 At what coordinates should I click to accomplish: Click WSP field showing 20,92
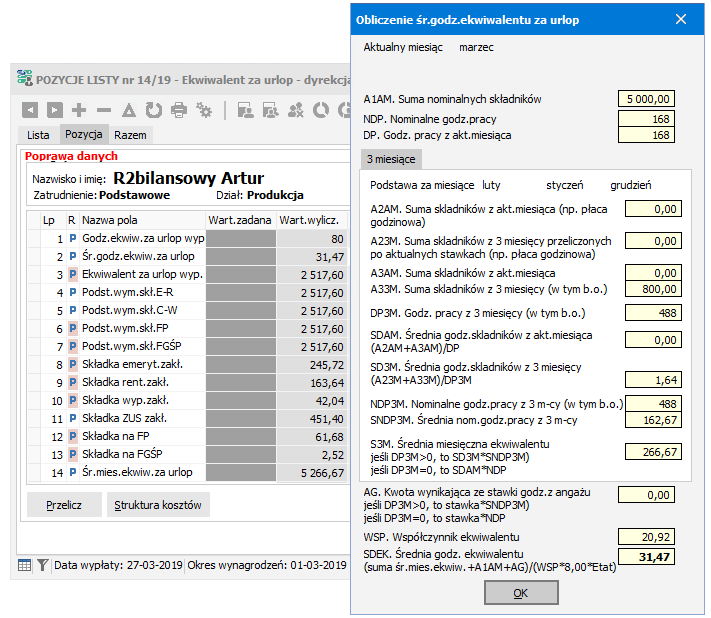(x=646, y=537)
